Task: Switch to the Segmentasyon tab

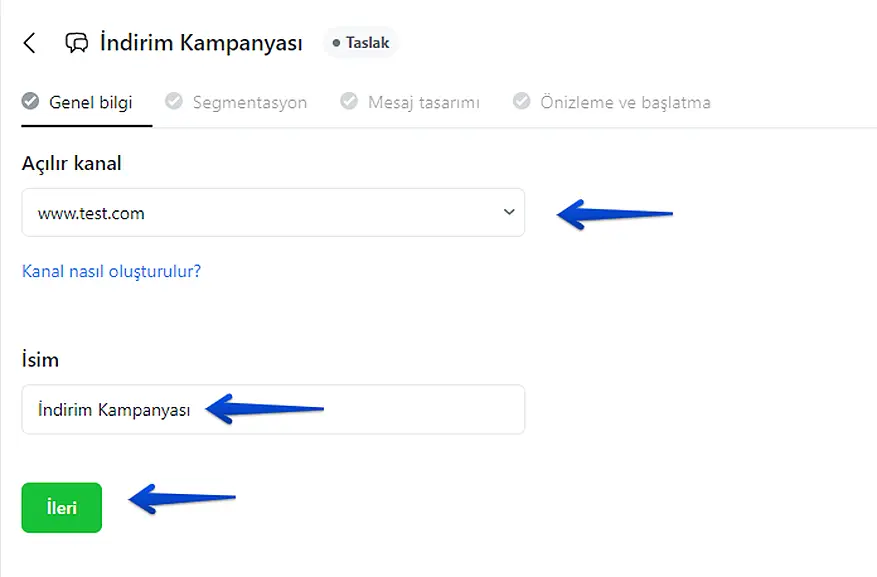Action: point(249,102)
